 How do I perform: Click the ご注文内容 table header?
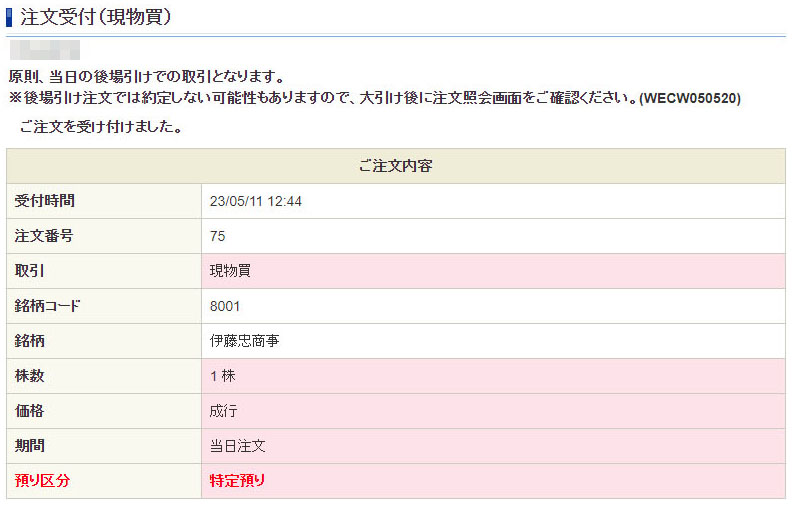click(396, 166)
